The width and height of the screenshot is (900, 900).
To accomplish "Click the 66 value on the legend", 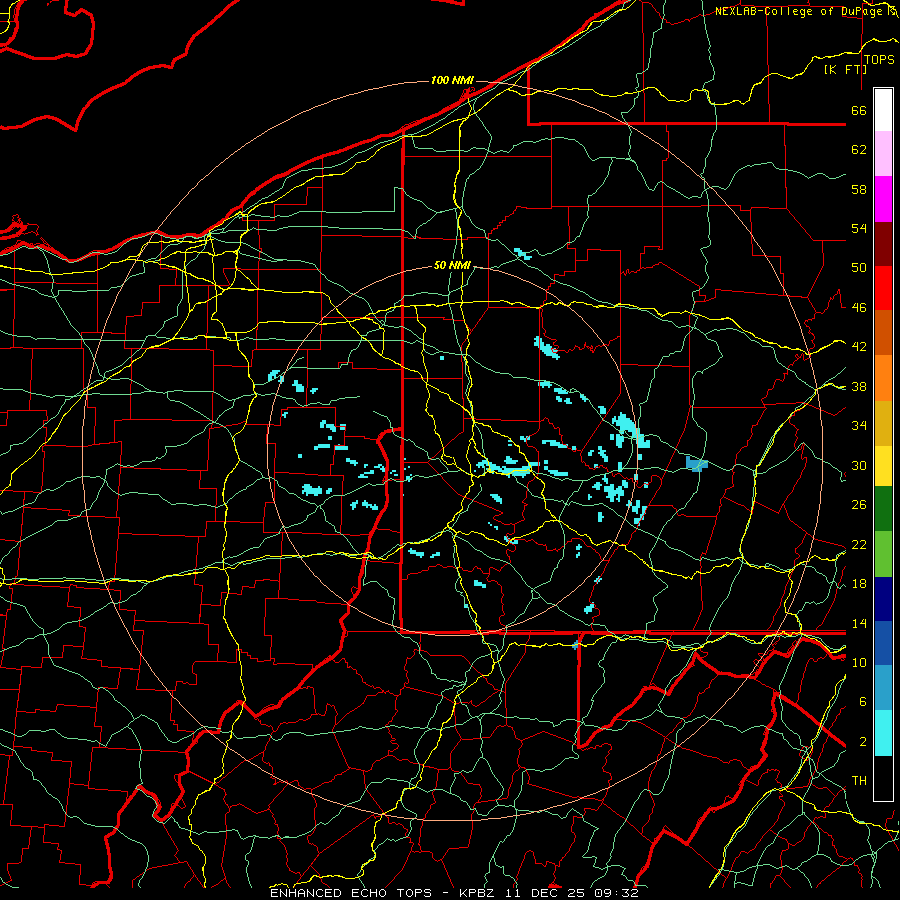I will [859, 110].
